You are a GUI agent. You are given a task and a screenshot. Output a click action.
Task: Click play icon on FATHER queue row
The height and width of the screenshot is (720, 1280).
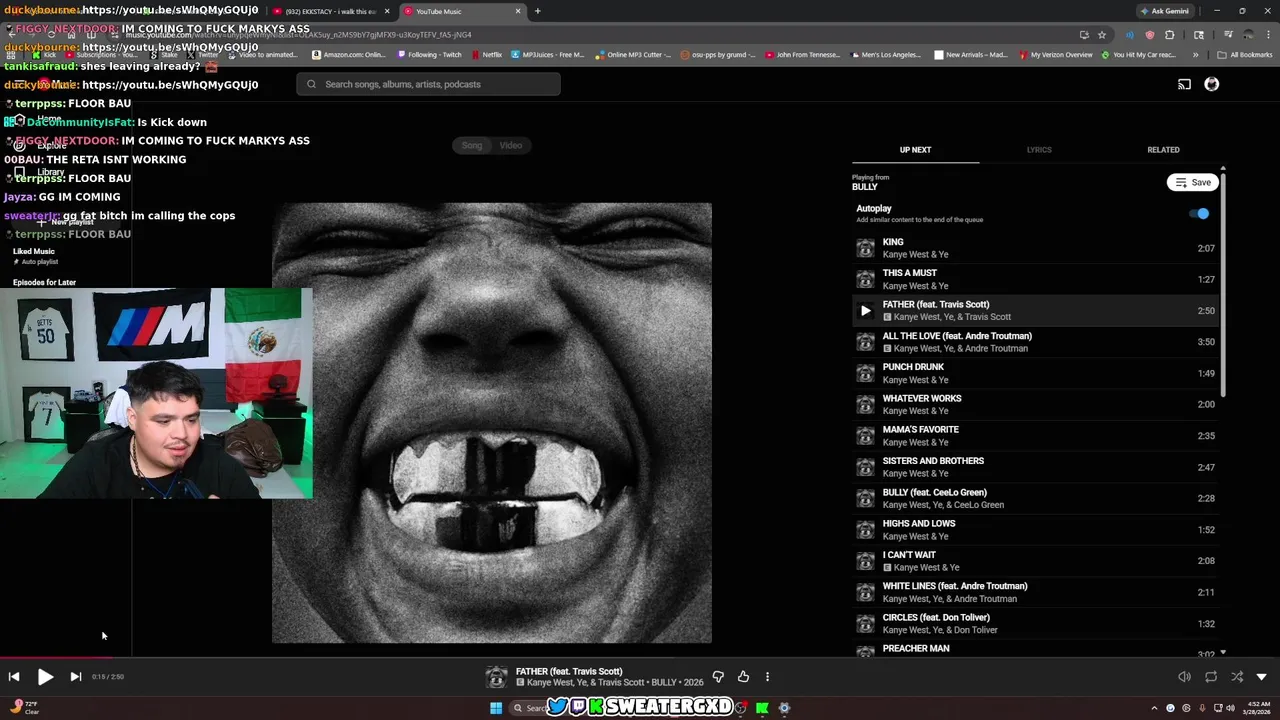click(865, 311)
